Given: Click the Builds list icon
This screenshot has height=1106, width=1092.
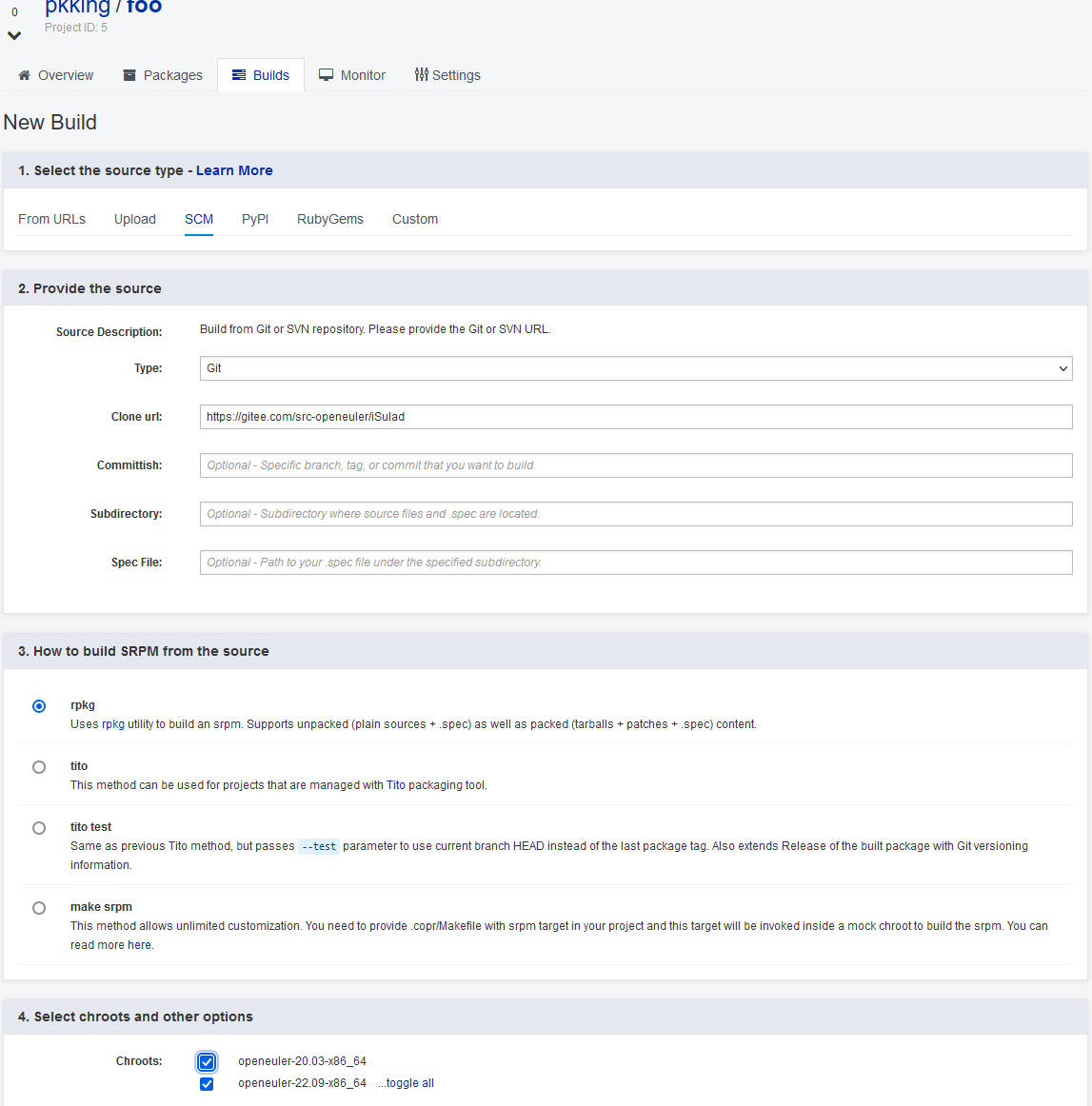Looking at the screenshot, I should [239, 75].
